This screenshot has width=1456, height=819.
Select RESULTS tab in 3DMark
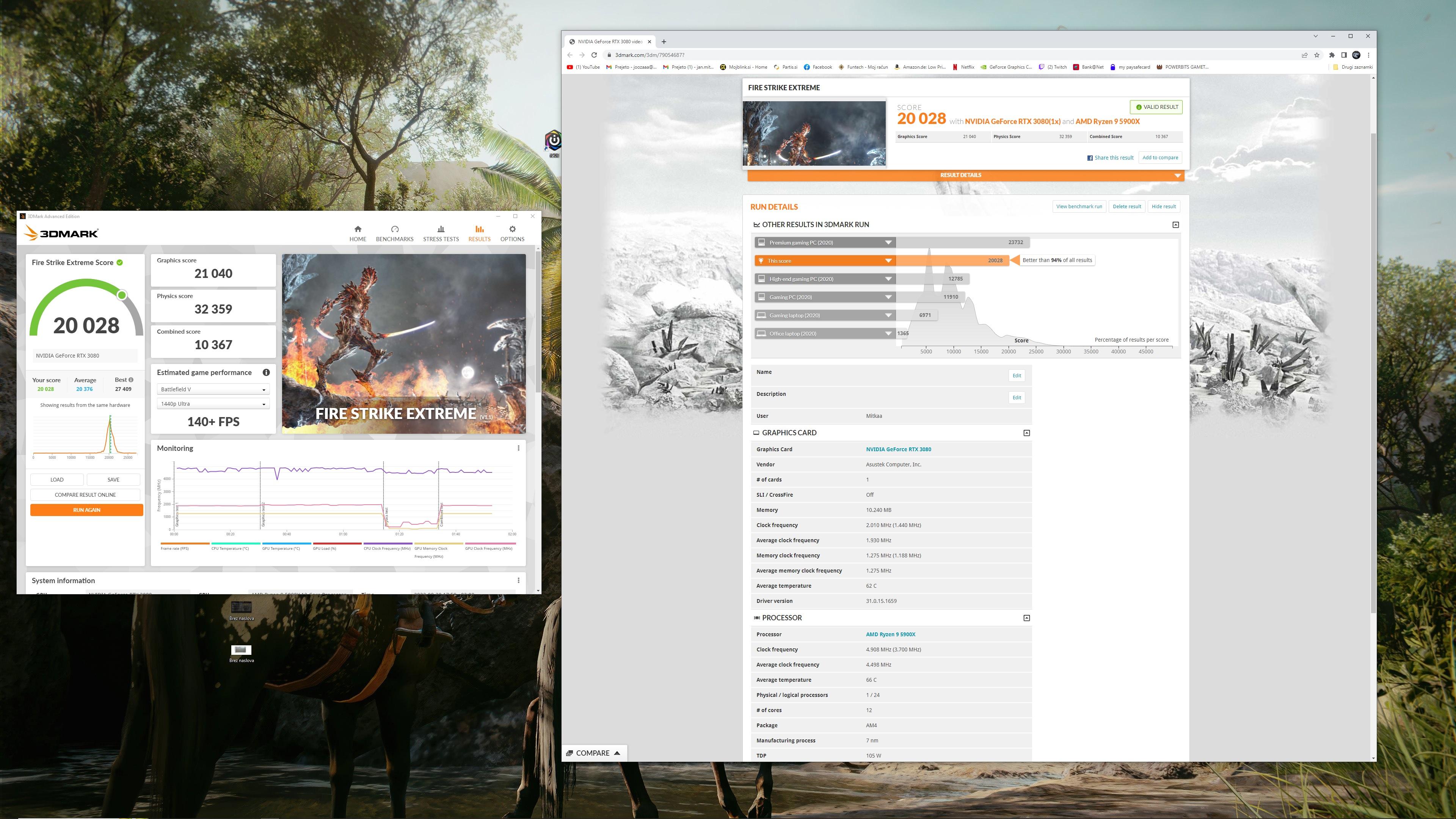click(479, 234)
